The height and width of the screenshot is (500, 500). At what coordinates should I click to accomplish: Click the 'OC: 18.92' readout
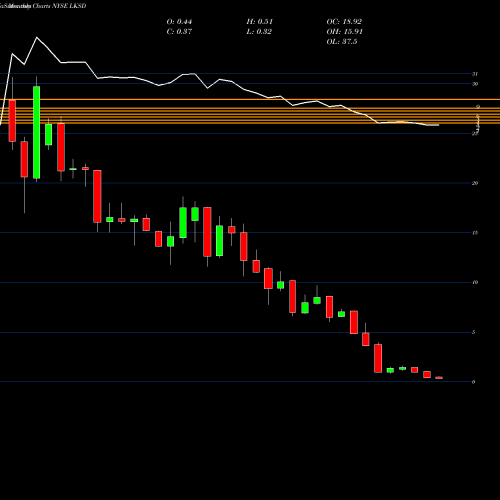coord(344,22)
